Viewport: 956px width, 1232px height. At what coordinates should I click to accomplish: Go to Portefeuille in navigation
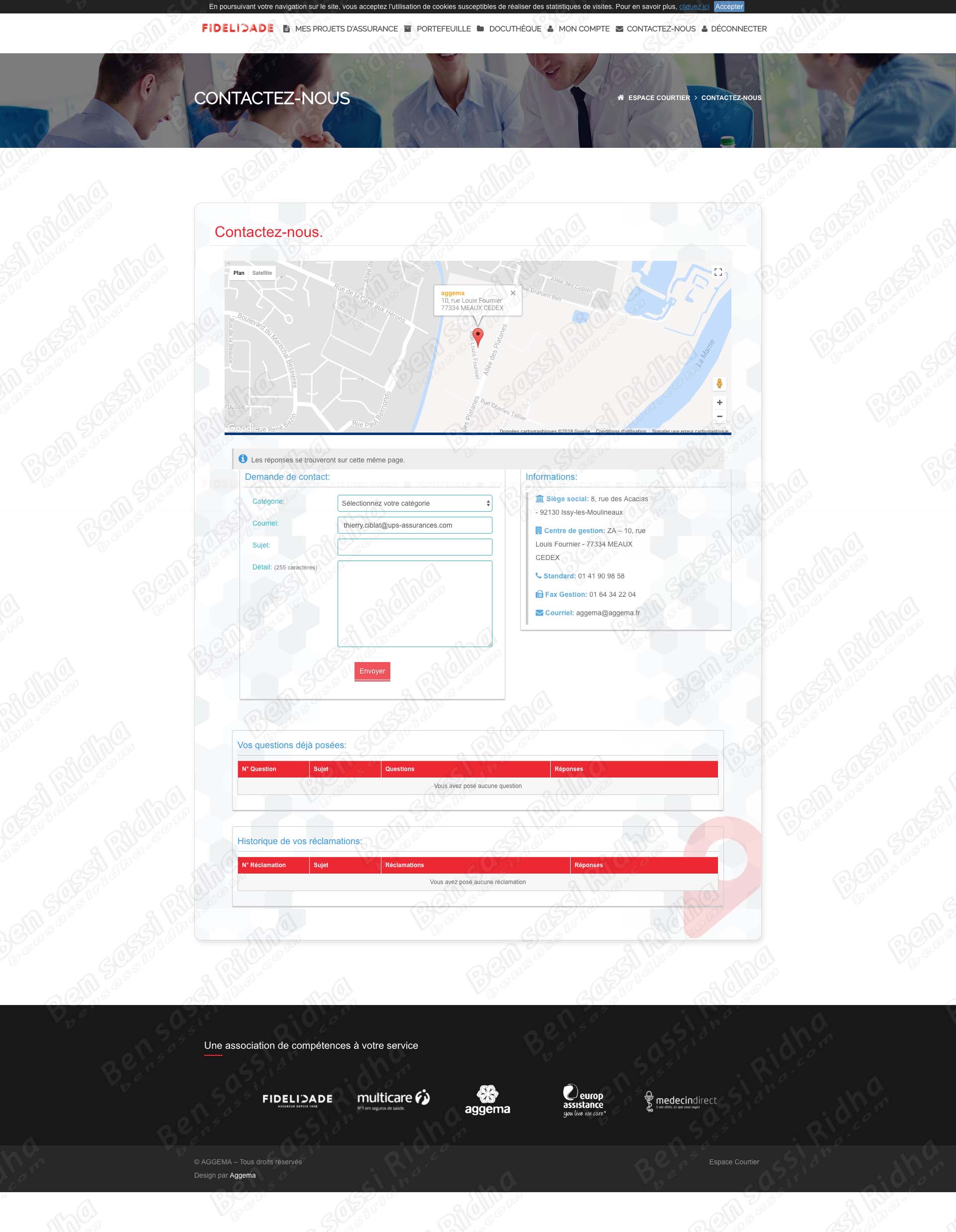click(443, 29)
